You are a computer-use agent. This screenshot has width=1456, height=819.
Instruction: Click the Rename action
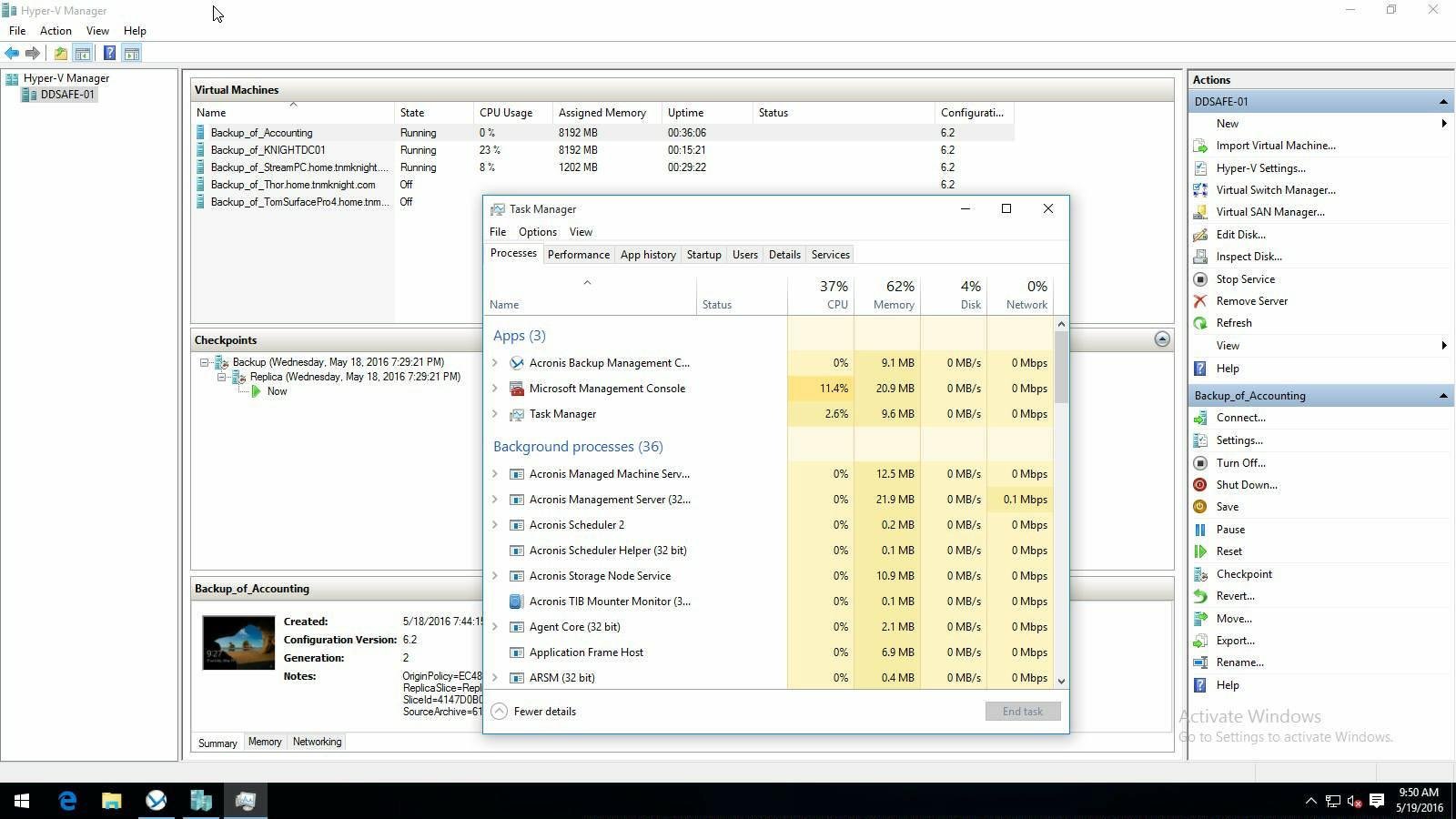[1239, 662]
